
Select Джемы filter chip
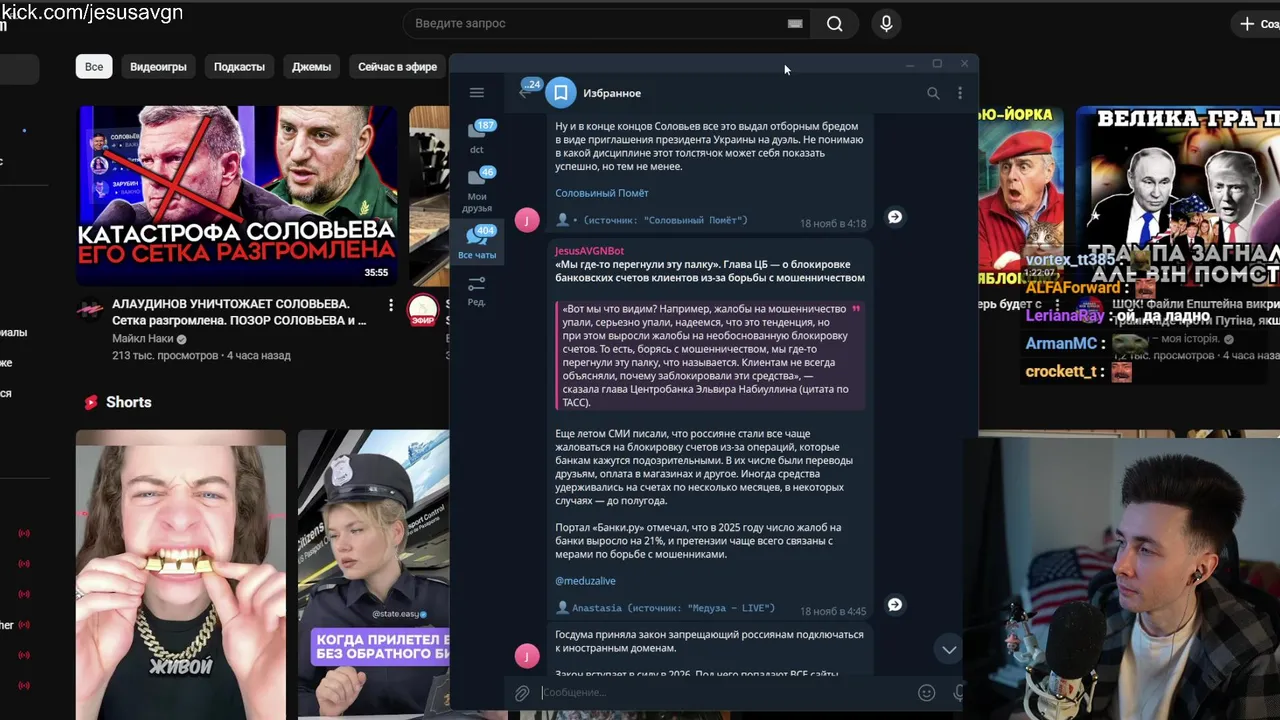point(311,67)
